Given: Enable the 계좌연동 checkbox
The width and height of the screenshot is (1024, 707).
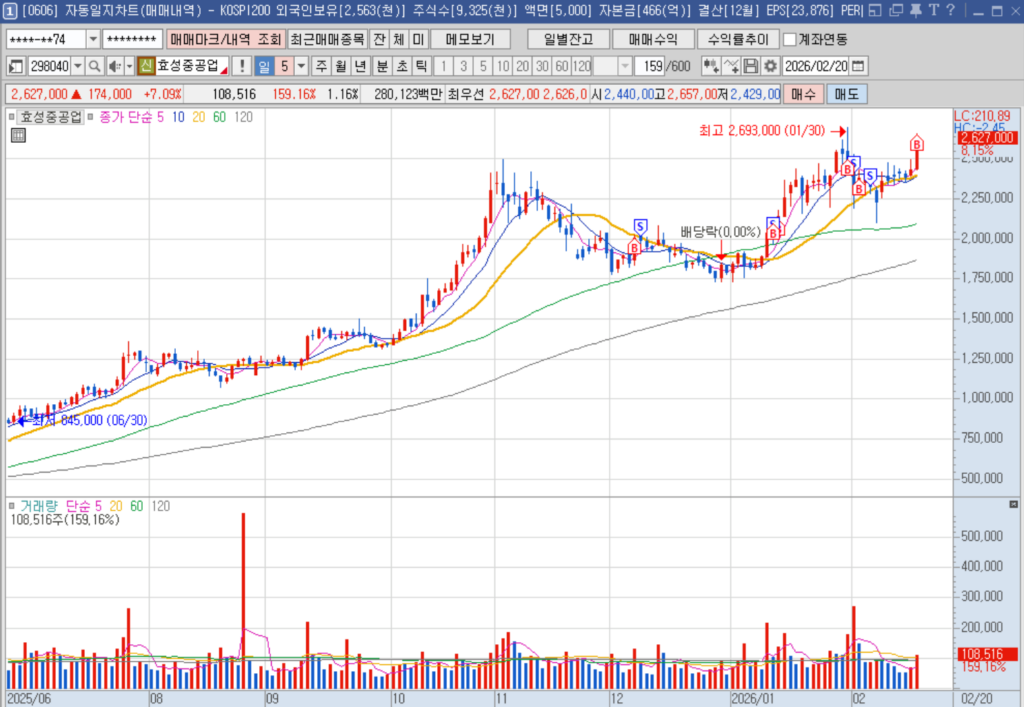Looking at the screenshot, I should point(790,39).
